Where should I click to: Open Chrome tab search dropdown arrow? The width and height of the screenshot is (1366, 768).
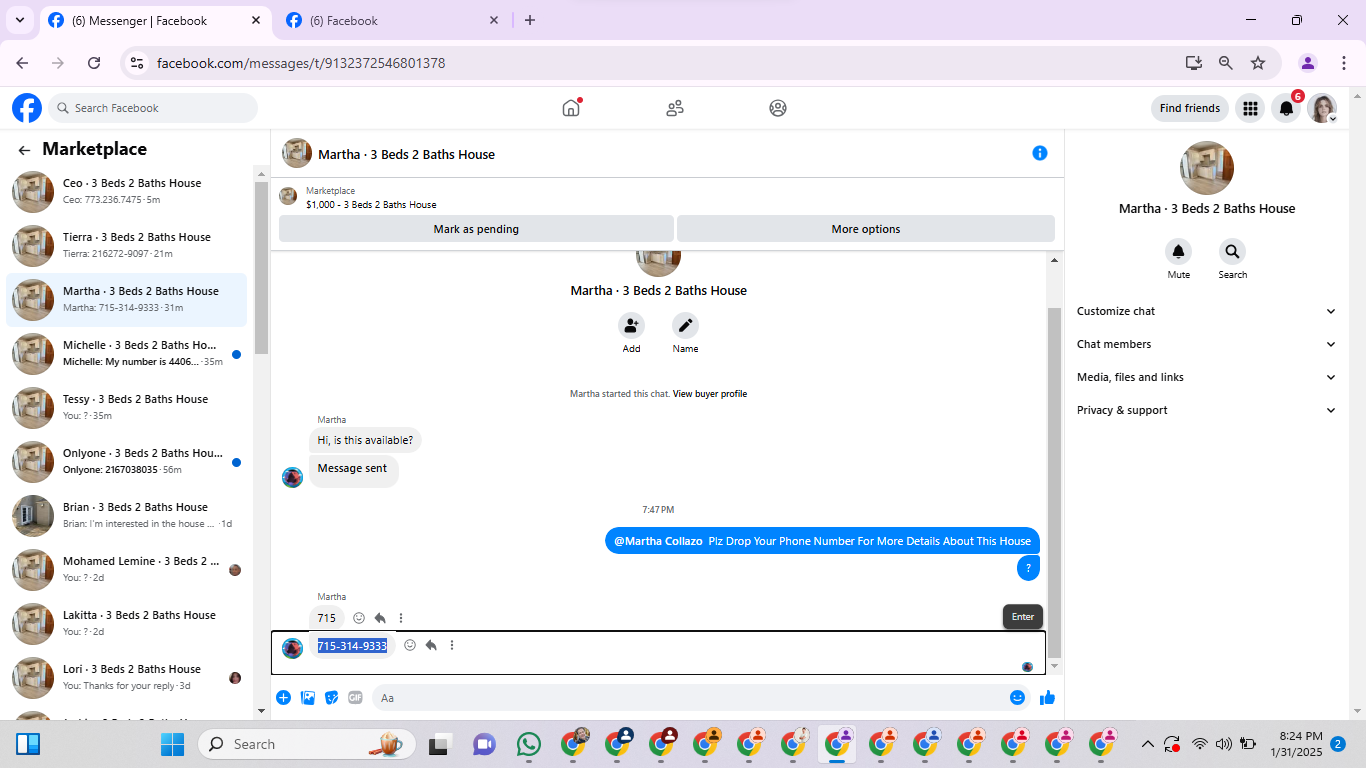(19, 20)
